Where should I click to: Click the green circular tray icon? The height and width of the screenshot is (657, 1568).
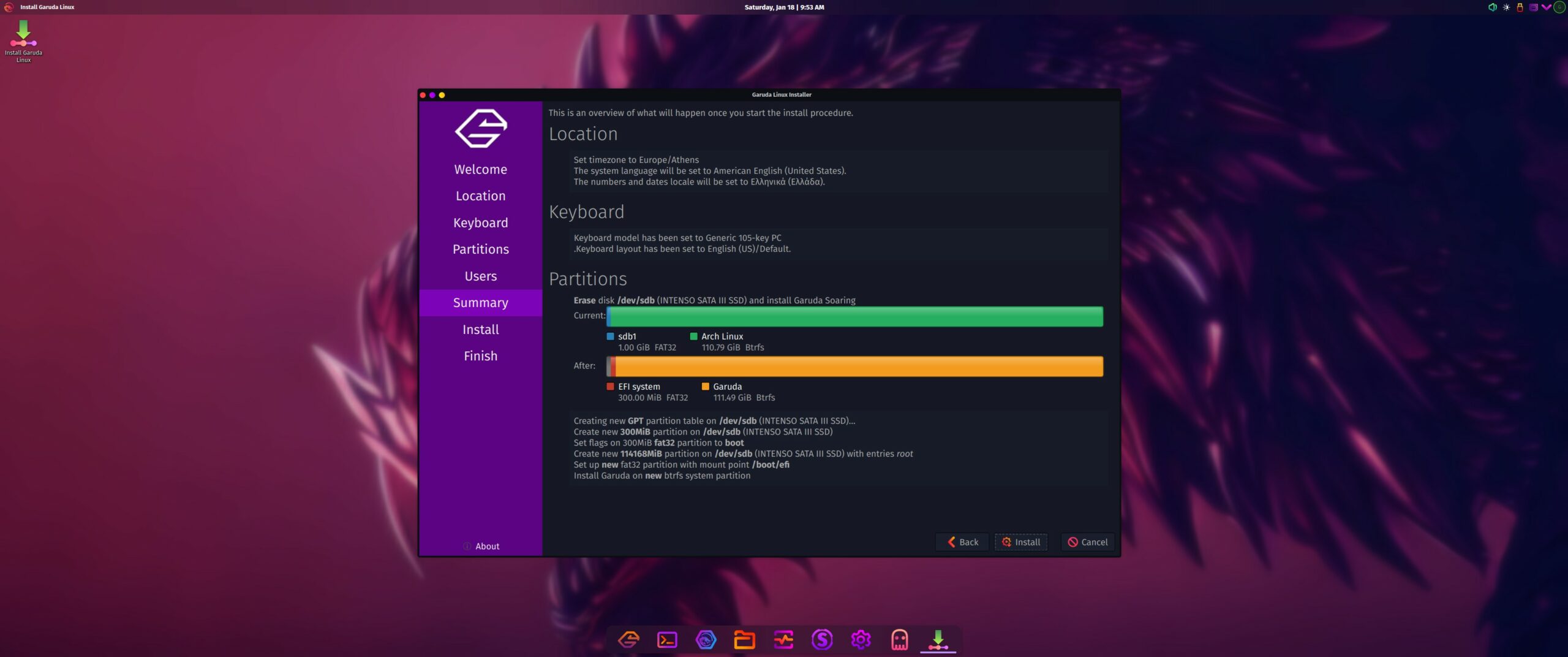point(1559,7)
